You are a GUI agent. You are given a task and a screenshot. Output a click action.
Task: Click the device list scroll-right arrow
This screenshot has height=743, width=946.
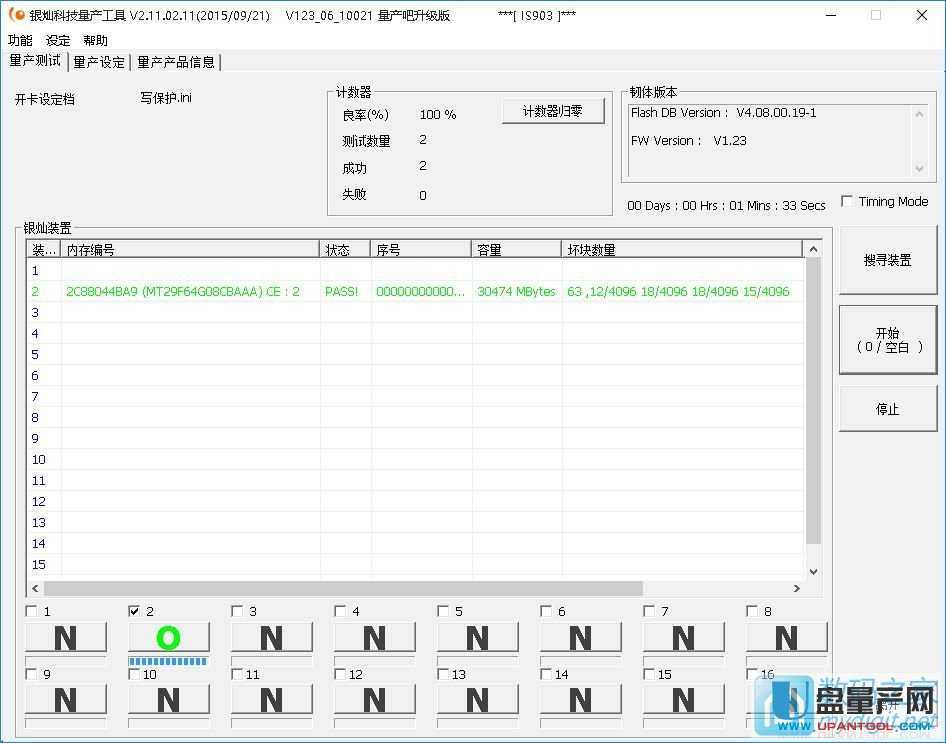click(796, 589)
